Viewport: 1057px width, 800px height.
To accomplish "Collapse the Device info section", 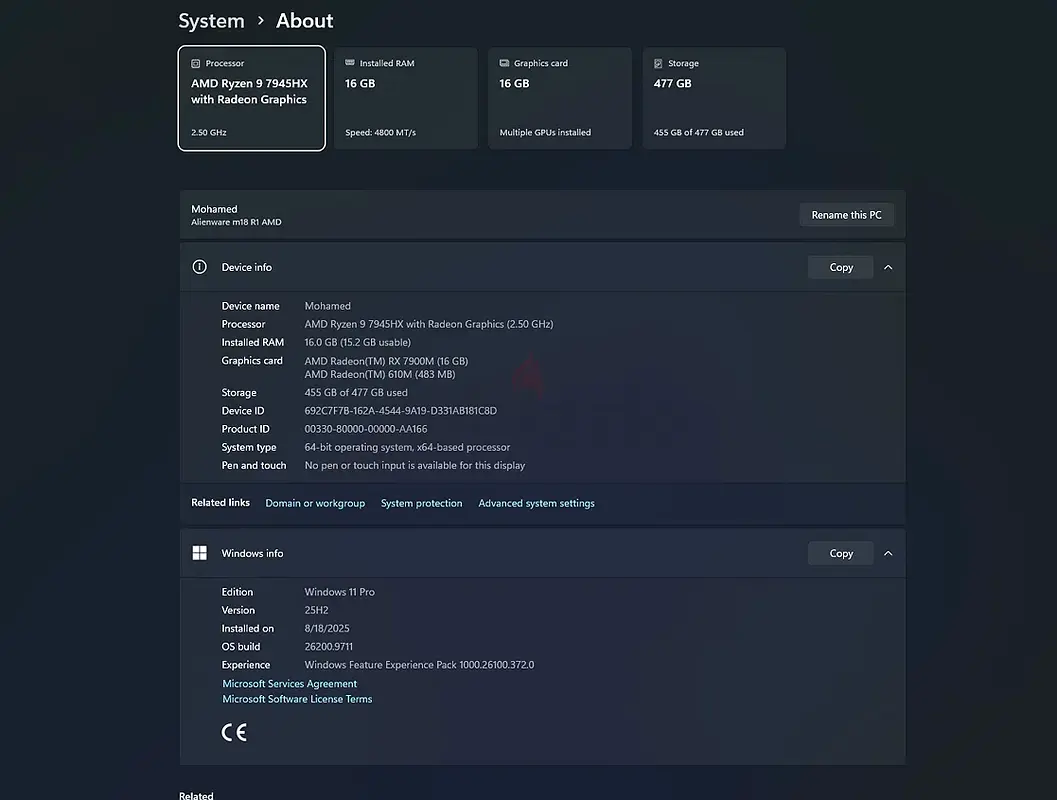I will click(x=888, y=268).
